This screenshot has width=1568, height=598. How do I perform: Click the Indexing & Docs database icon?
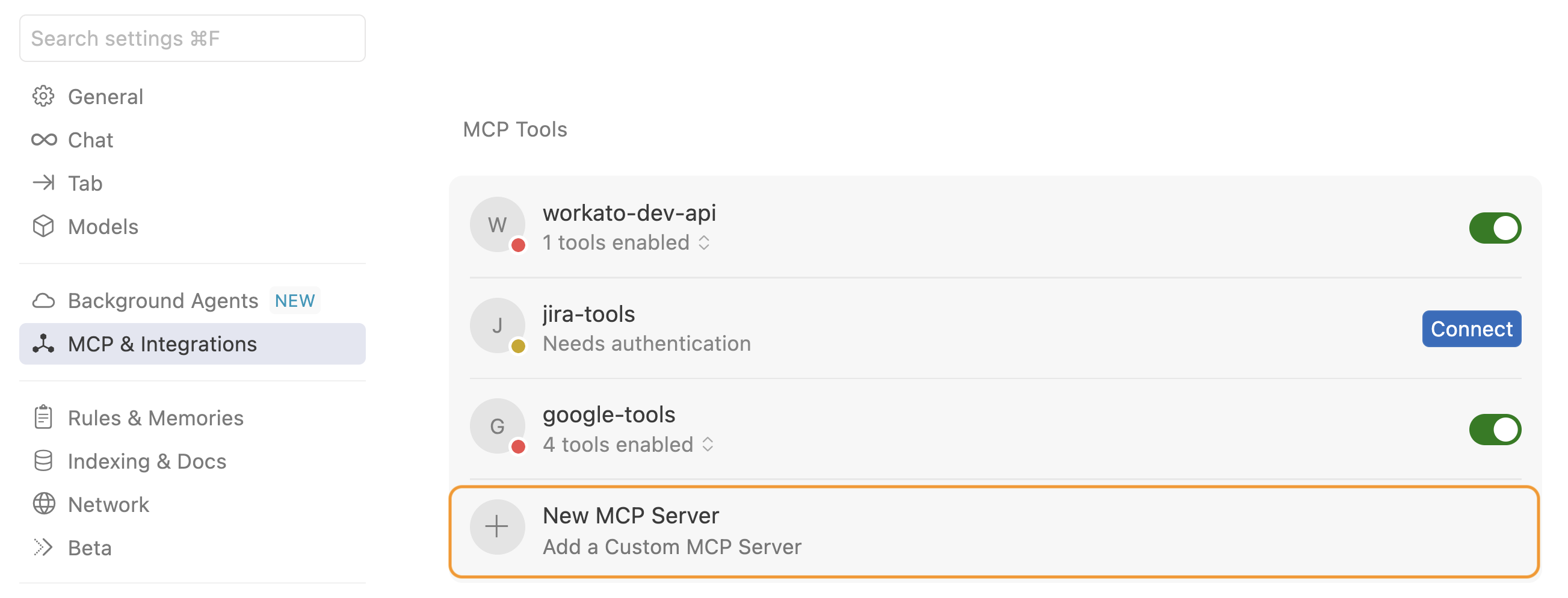(x=43, y=460)
